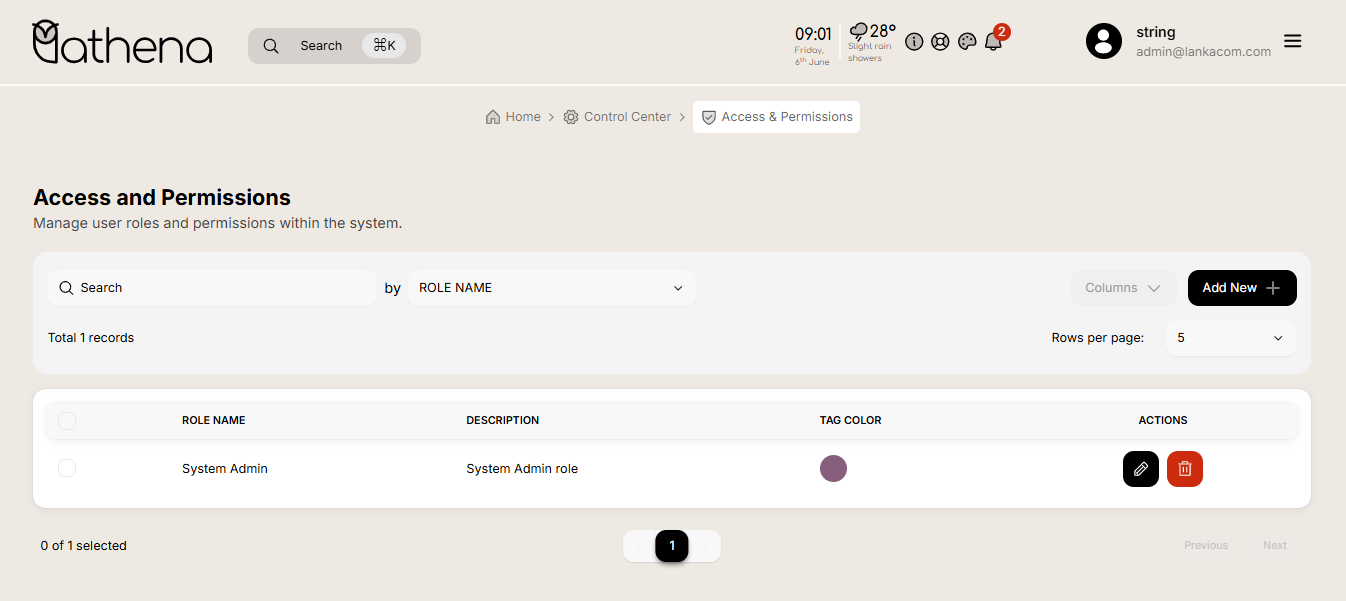This screenshot has width=1346, height=601.
Task: Click the table Search input field
Action: coord(212,288)
